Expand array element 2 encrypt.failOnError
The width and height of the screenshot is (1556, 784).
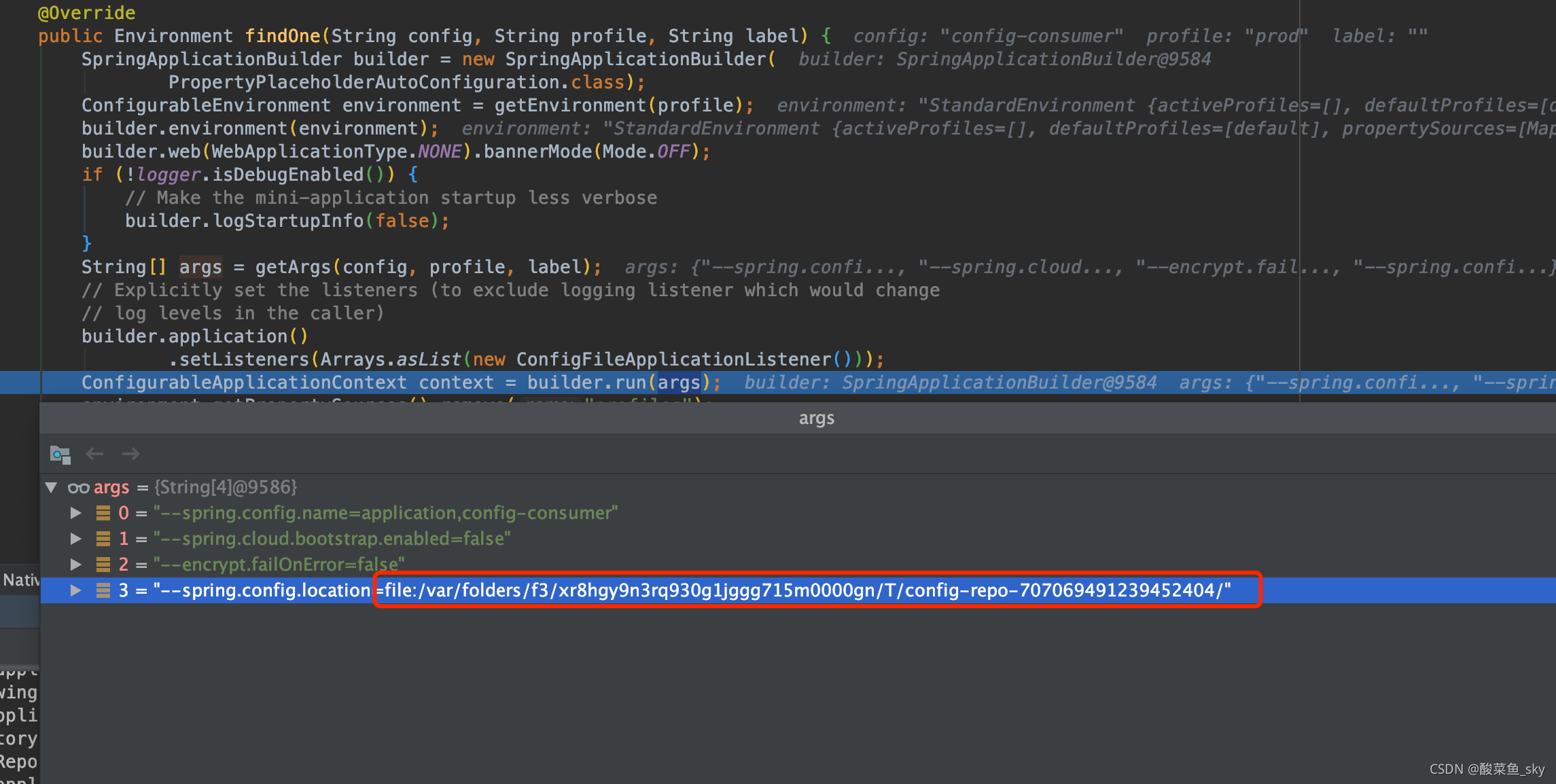[76, 565]
